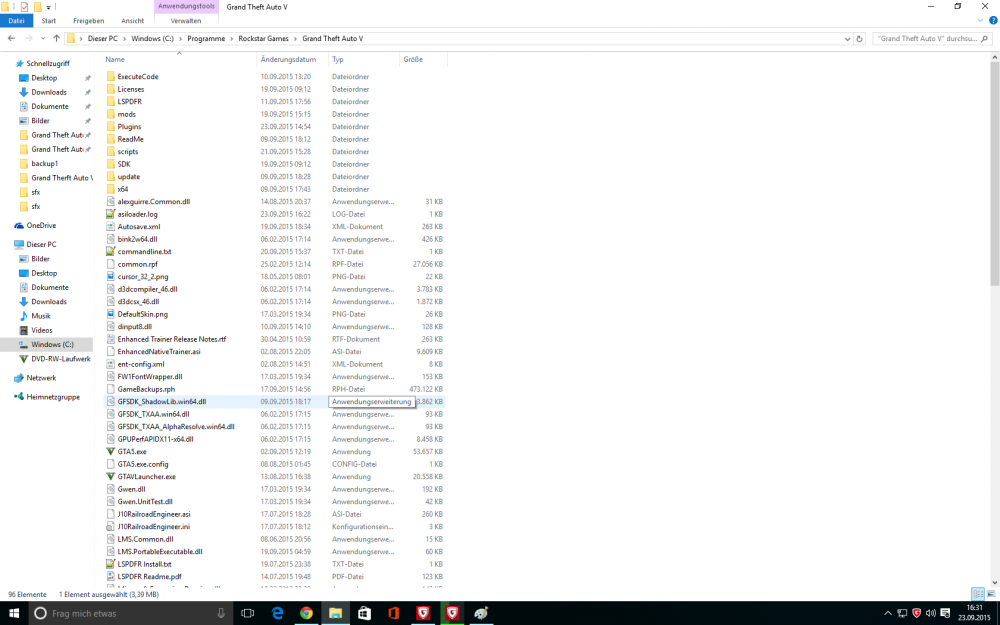Open the Verwalten ribbon tab
Viewport: 1000px width, 625px height.
coord(186,20)
